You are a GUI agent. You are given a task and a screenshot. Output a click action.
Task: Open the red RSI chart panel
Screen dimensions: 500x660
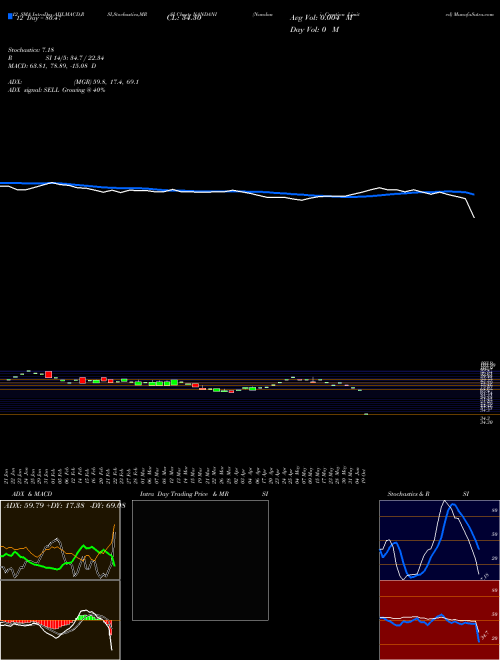point(439,620)
